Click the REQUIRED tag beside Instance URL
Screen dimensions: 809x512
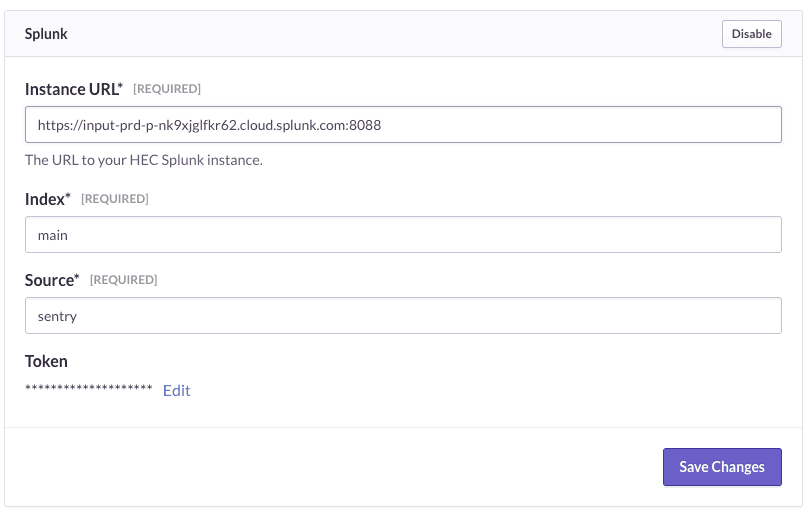167,89
